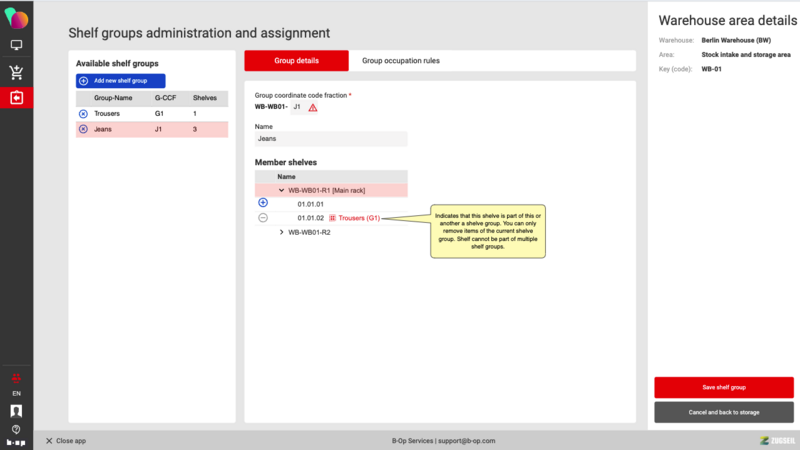Add new shelf group
Viewport: 800px width, 450px height.
point(120,81)
